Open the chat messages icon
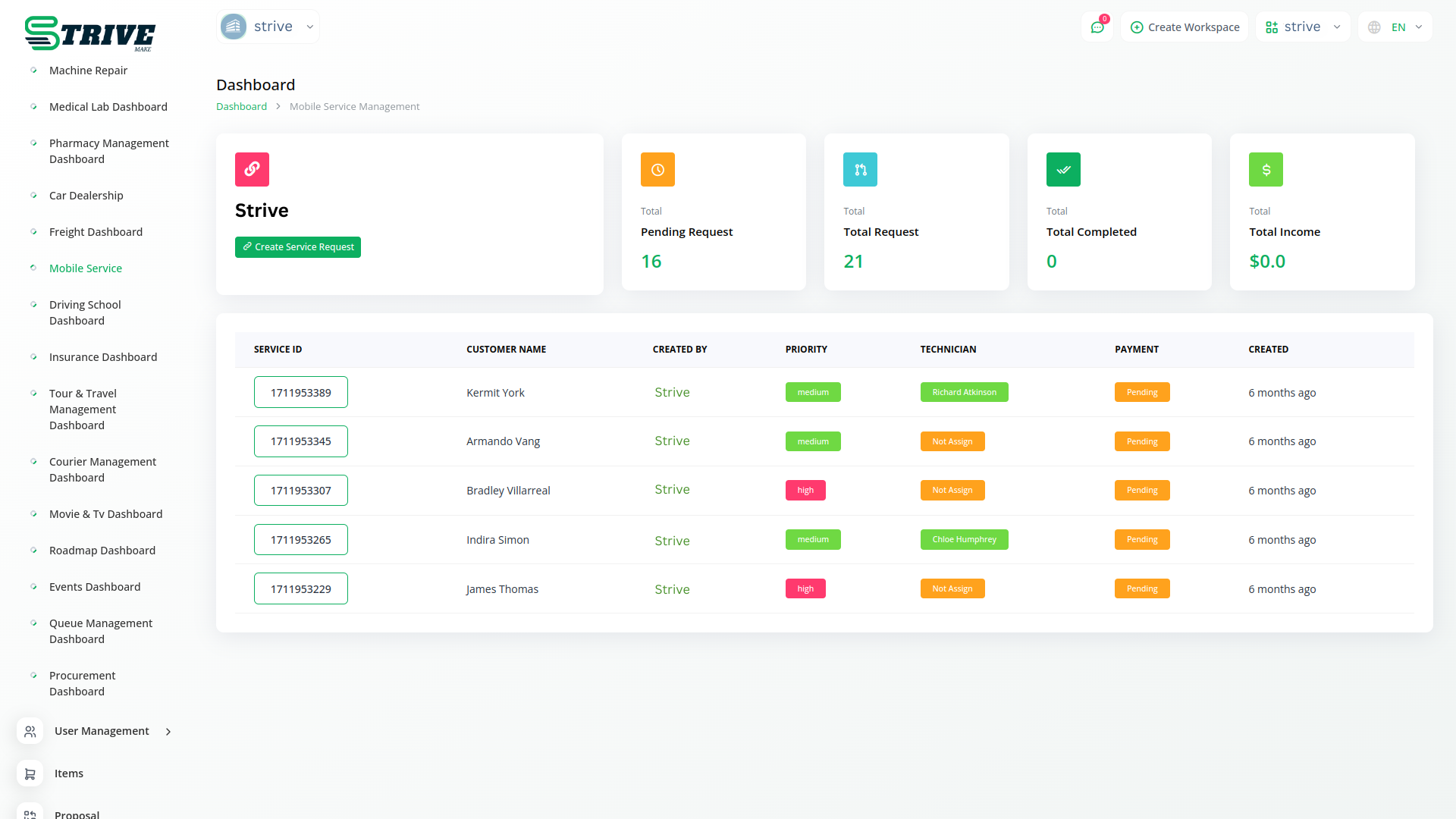The height and width of the screenshot is (819, 1456). (x=1097, y=27)
